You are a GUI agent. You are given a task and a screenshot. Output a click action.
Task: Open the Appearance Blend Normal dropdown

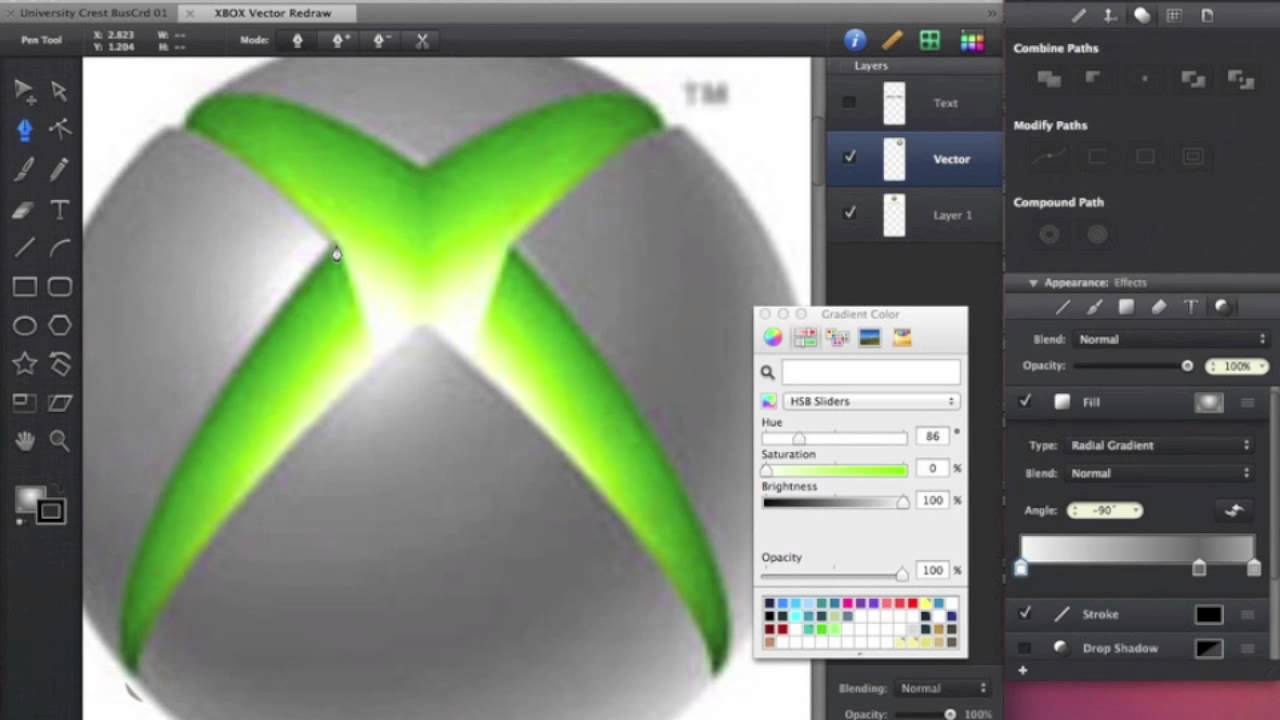pos(1171,339)
